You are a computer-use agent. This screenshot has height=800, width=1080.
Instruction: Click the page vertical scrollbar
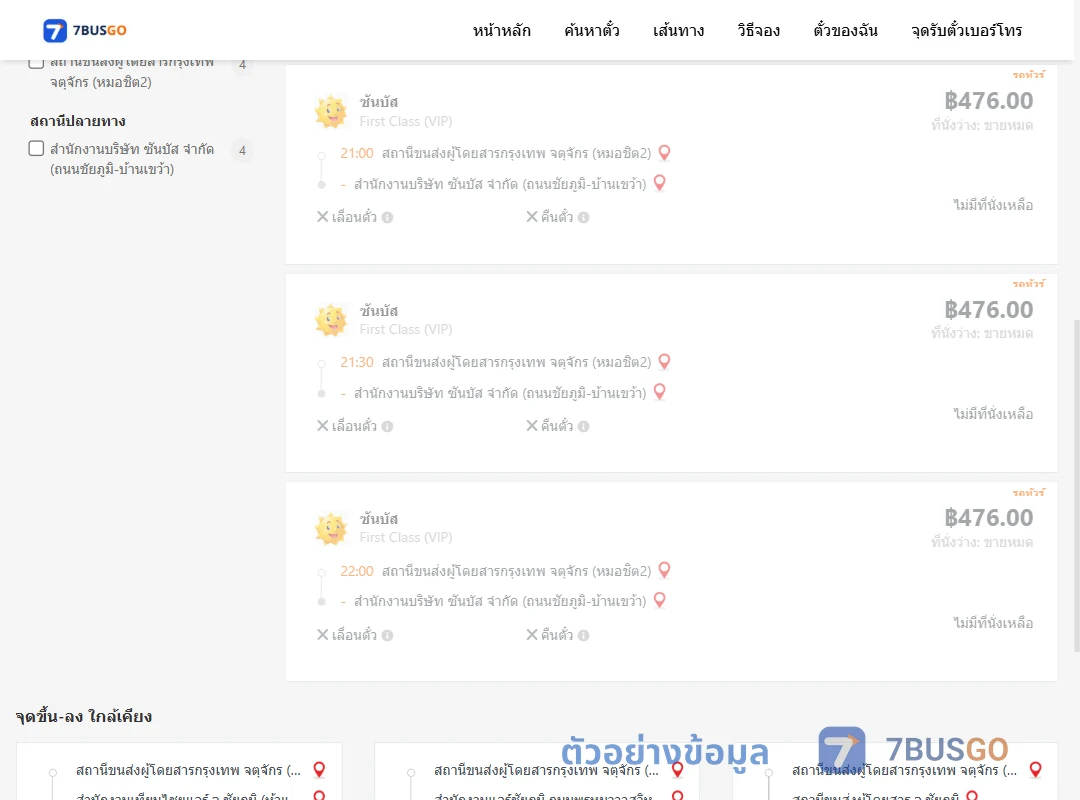click(x=1076, y=482)
